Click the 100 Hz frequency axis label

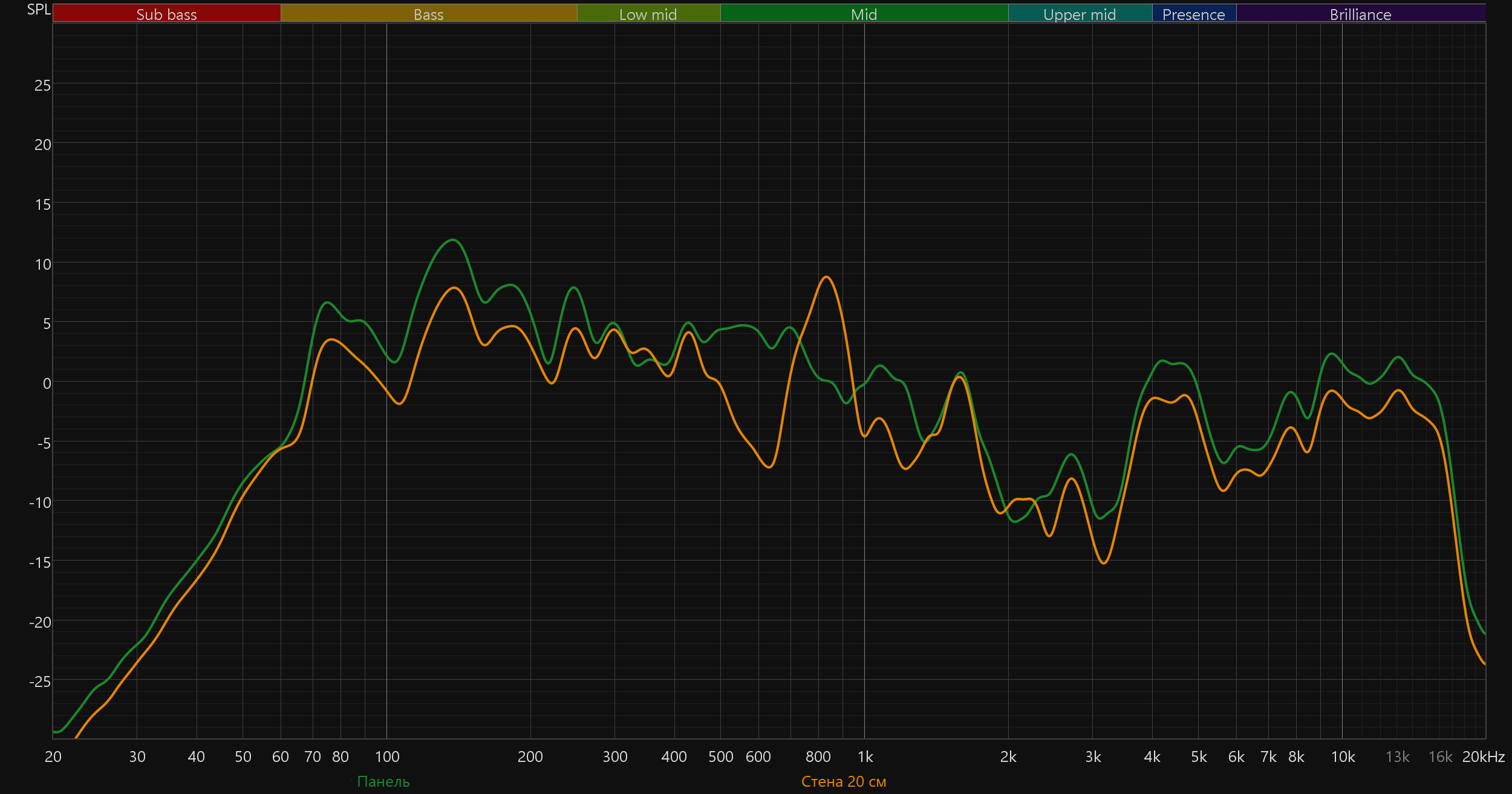point(387,757)
